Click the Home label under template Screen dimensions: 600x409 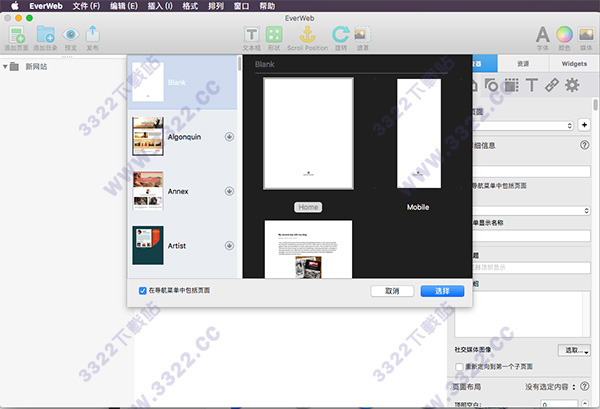pos(308,207)
